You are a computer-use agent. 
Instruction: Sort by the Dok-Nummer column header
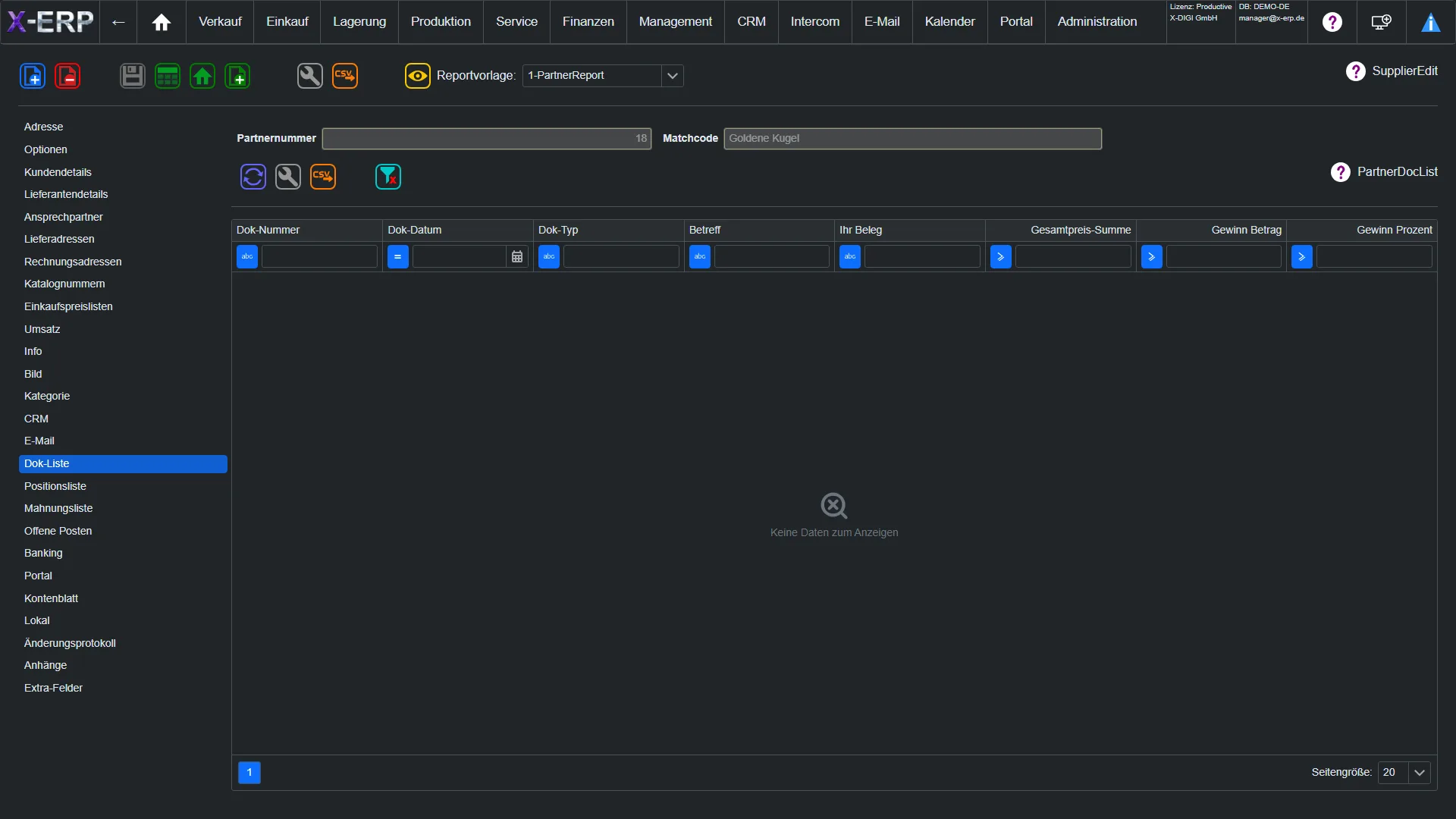(x=306, y=231)
